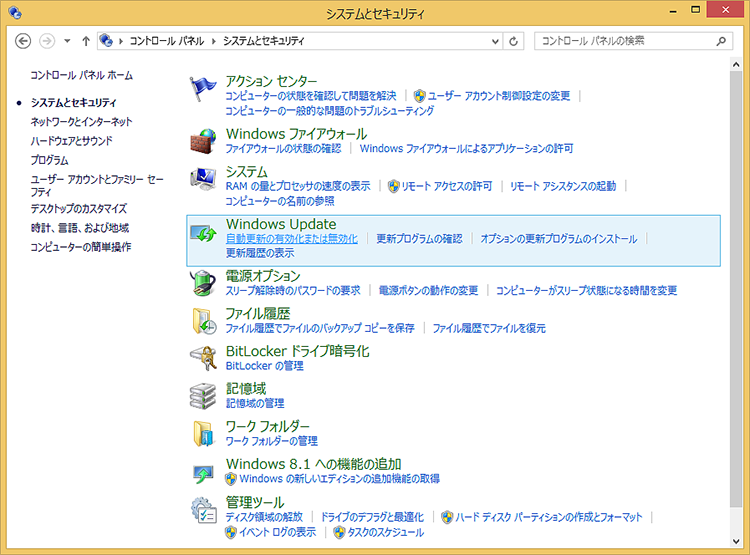Viewport: 750px width, 555px height.
Task: Click ワーク フォルダーの管理 link
Action: tap(272, 441)
